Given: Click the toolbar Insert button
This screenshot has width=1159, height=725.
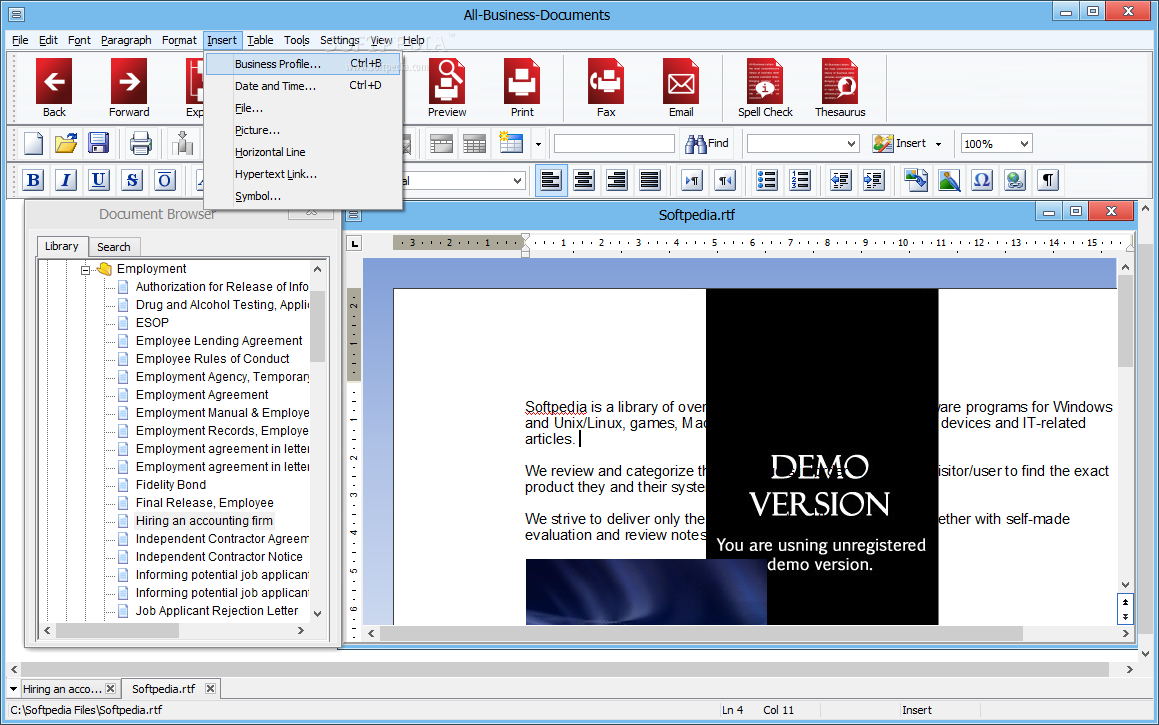Looking at the screenshot, I should pyautogui.click(x=900, y=143).
